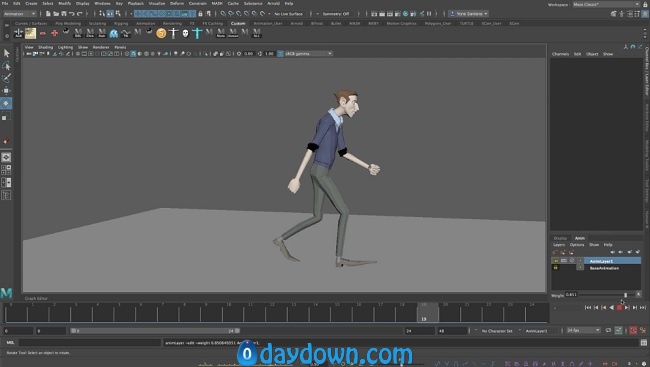Viewport: 650px width, 367px height.
Task: Select the highlighted Rotate tool in toolbox
Action: 6,103
